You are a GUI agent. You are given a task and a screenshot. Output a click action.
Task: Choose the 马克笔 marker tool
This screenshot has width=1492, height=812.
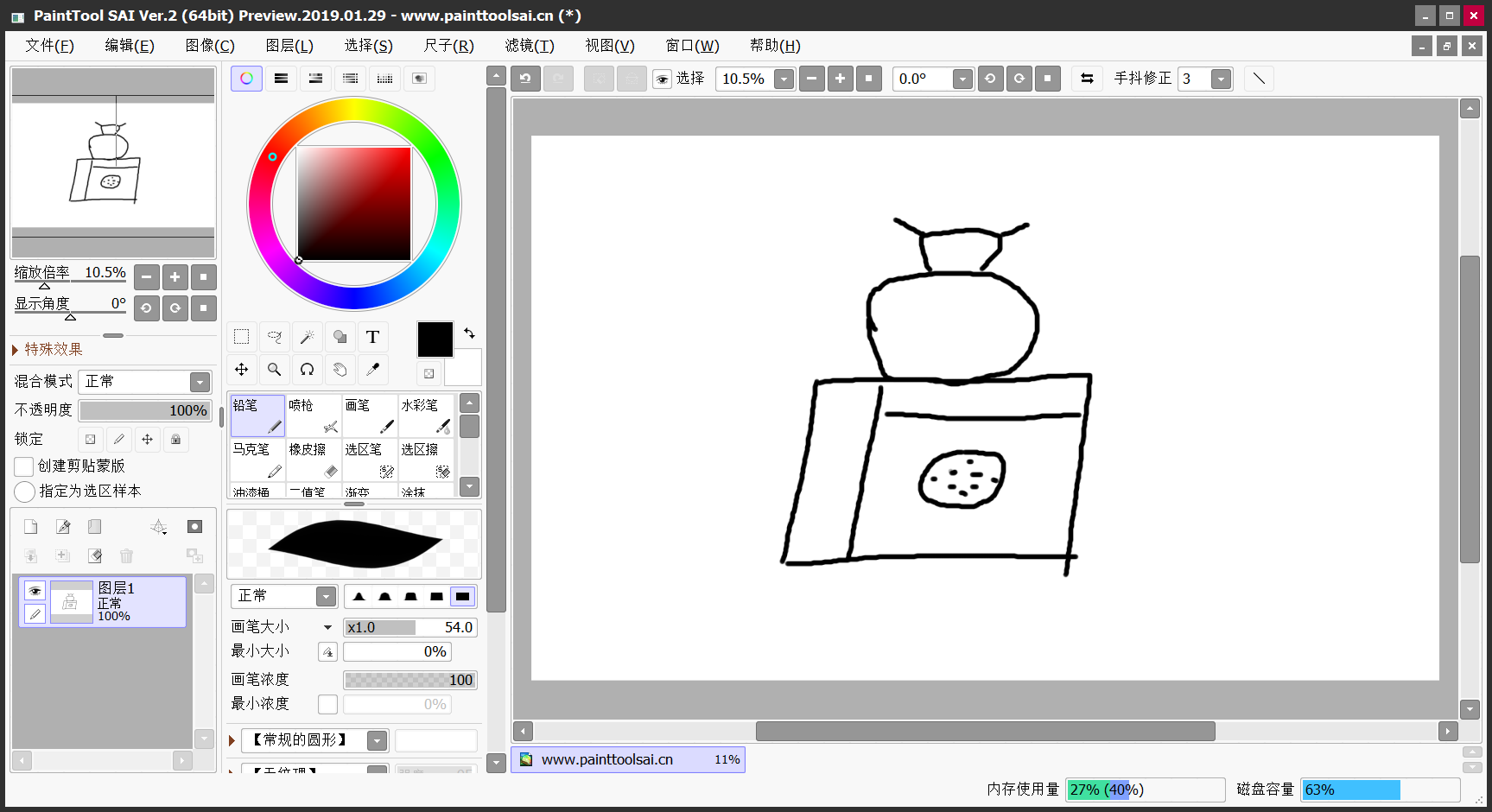tap(257, 460)
